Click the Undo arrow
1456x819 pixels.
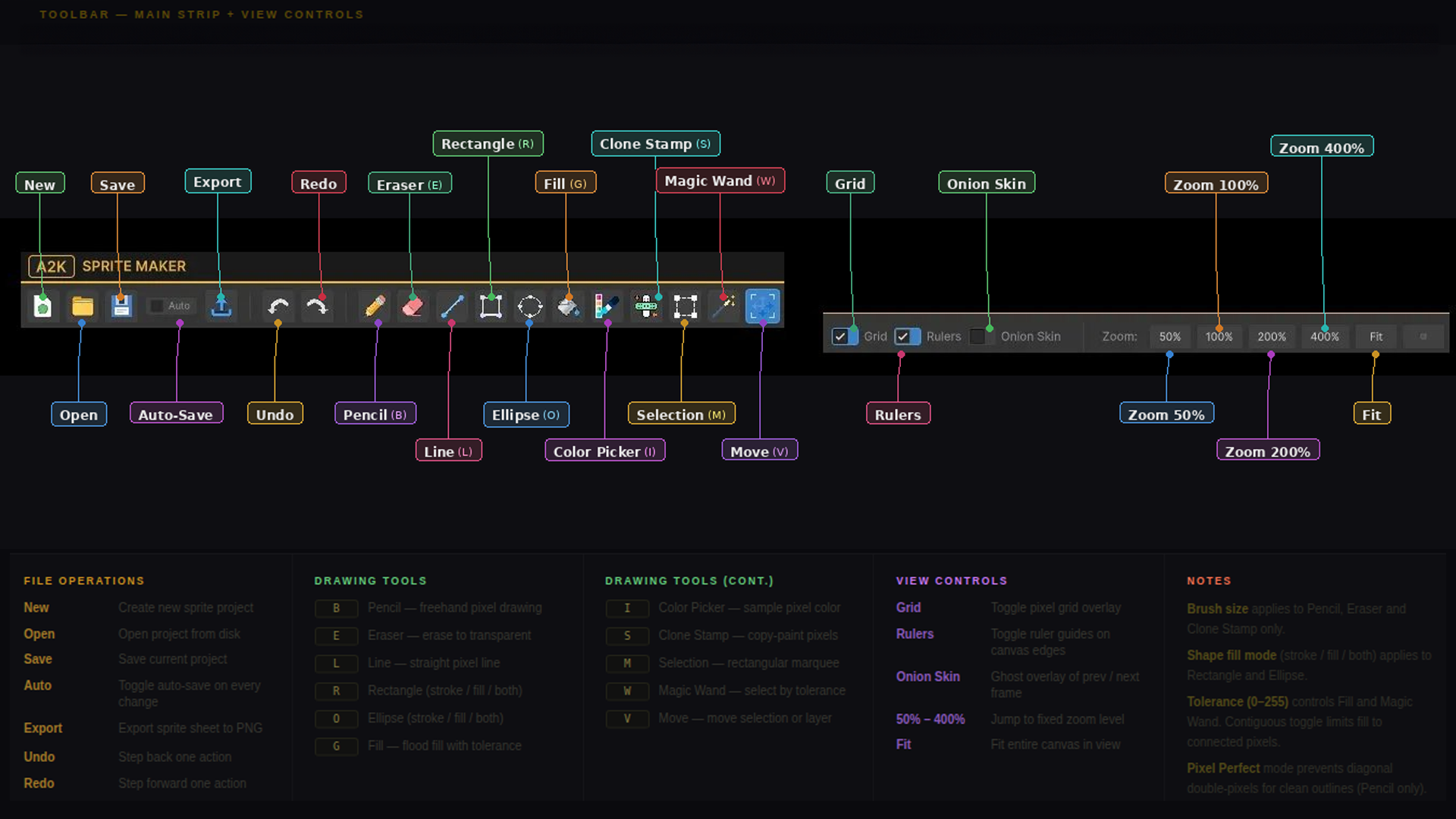[x=278, y=306]
